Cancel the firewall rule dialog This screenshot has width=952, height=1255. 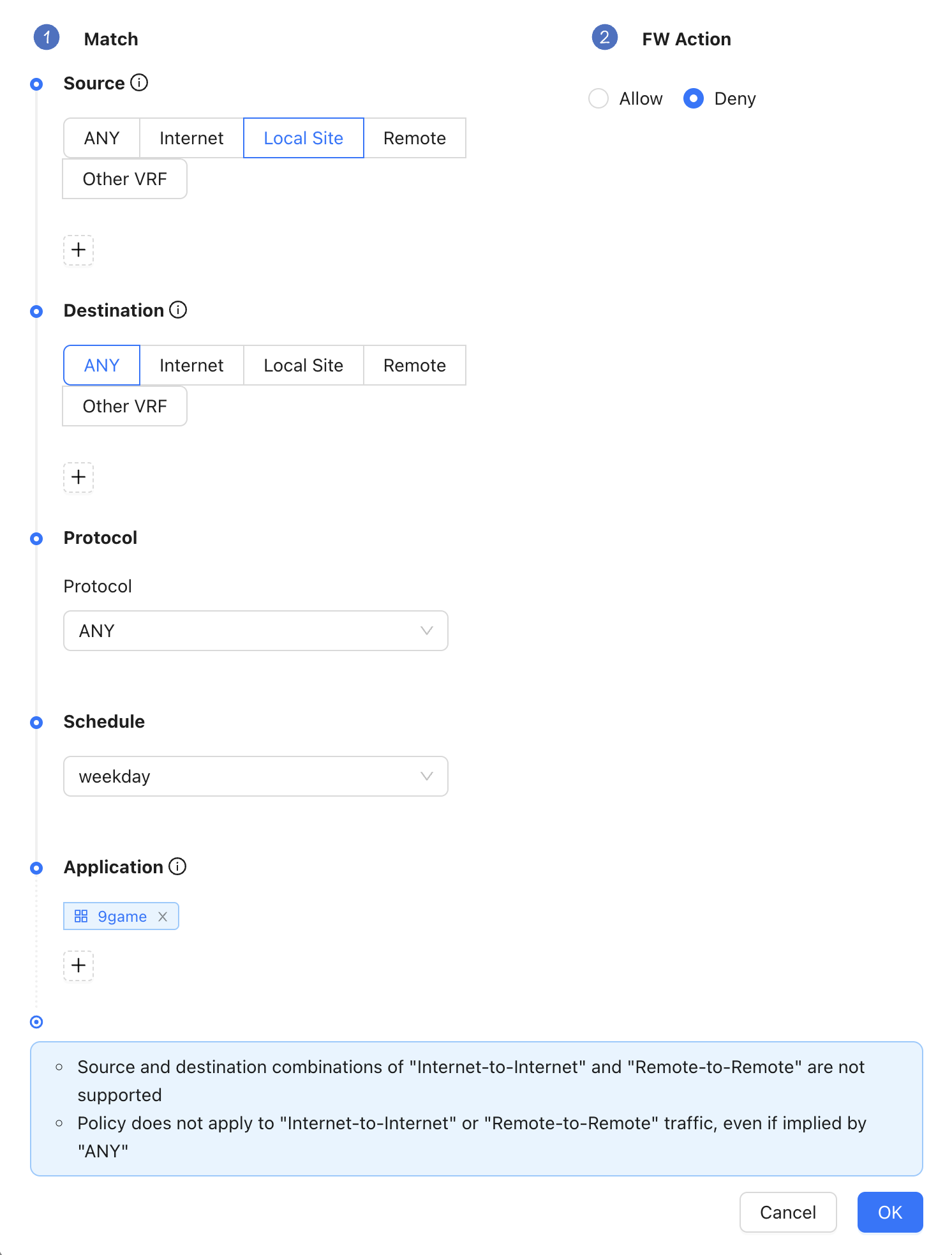[788, 1212]
